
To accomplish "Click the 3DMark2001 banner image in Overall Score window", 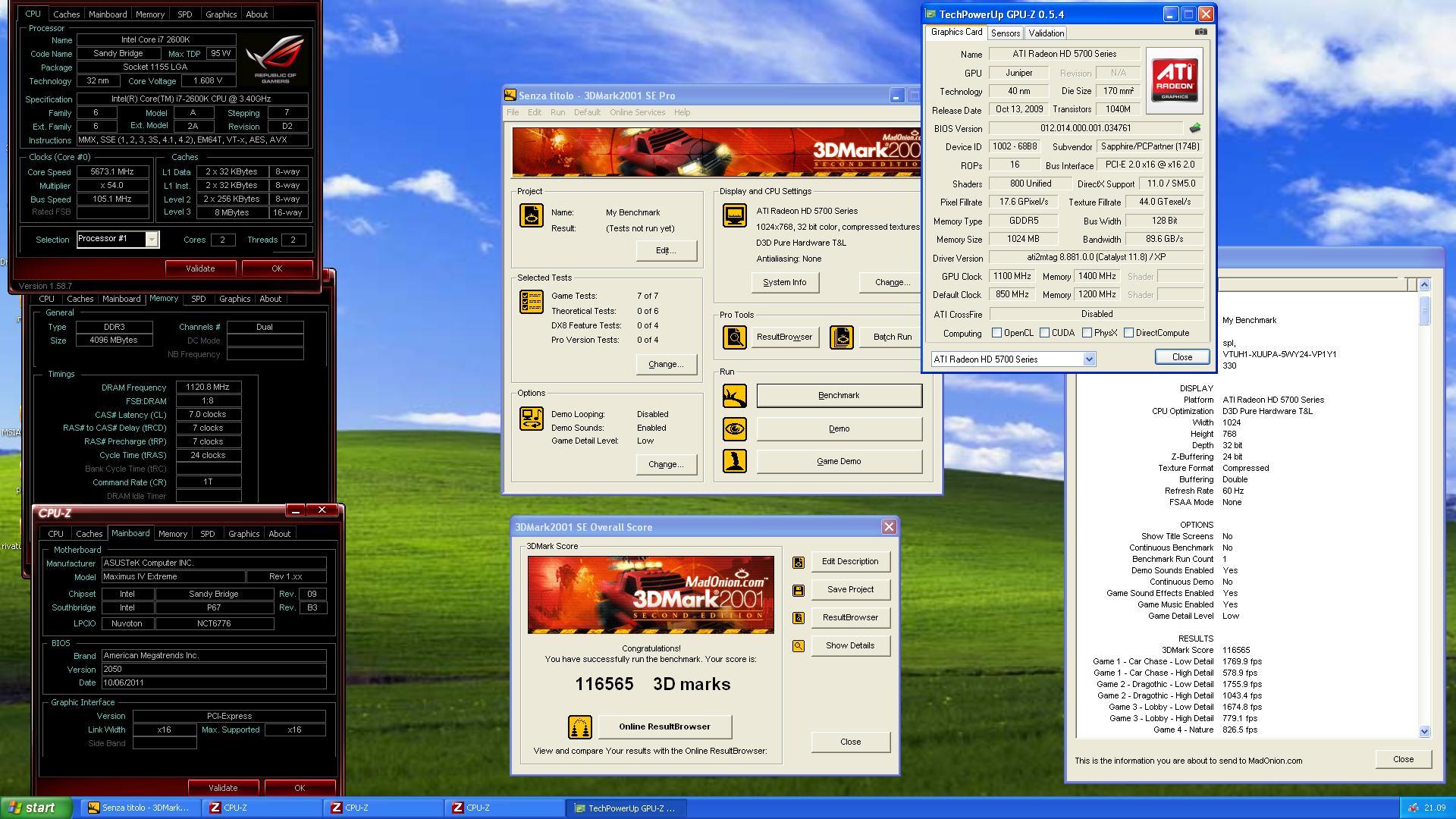I will pyautogui.click(x=651, y=595).
